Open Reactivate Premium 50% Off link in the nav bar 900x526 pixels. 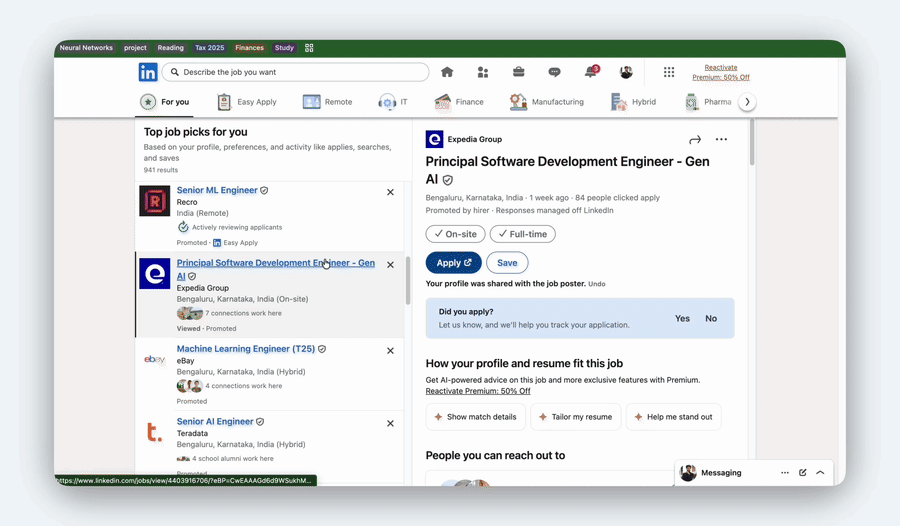tap(720, 72)
